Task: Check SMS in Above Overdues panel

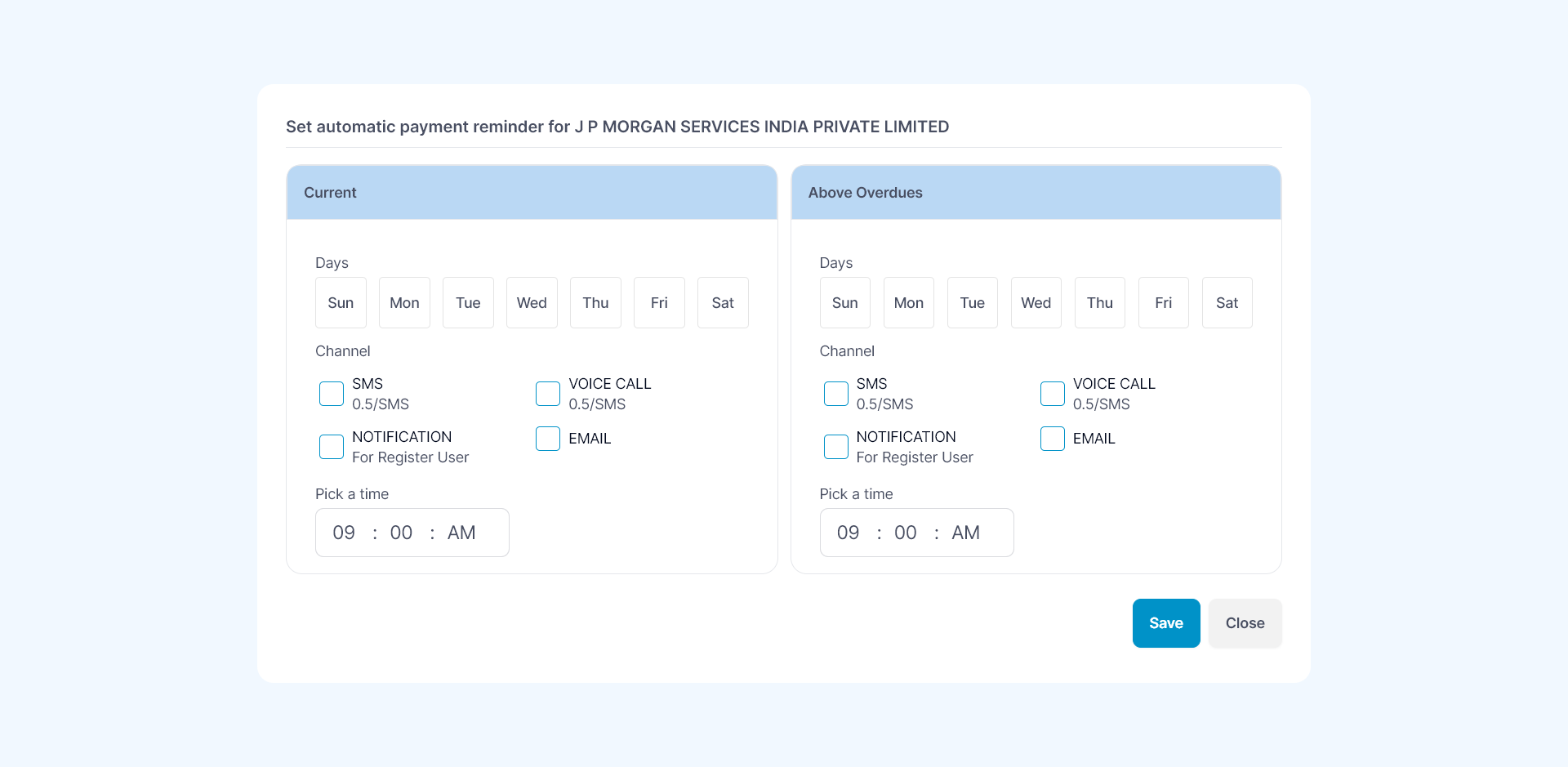Action: click(x=836, y=394)
